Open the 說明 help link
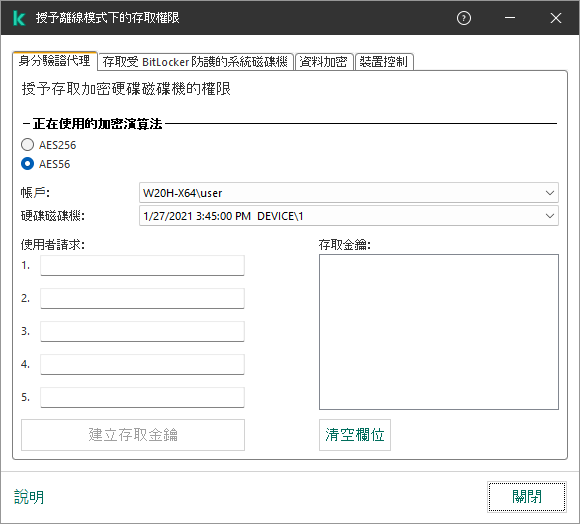 pos(29,497)
